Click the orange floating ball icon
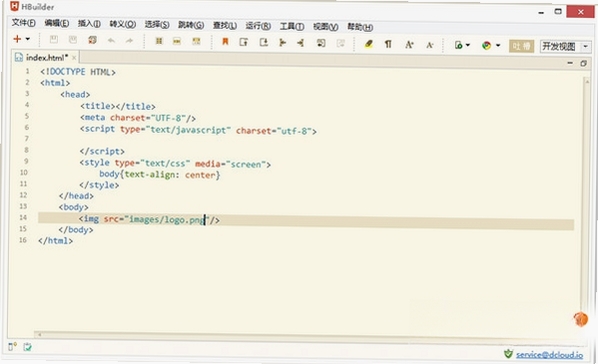The width and height of the screenshot is (598, 364). (x=581, y=319)
